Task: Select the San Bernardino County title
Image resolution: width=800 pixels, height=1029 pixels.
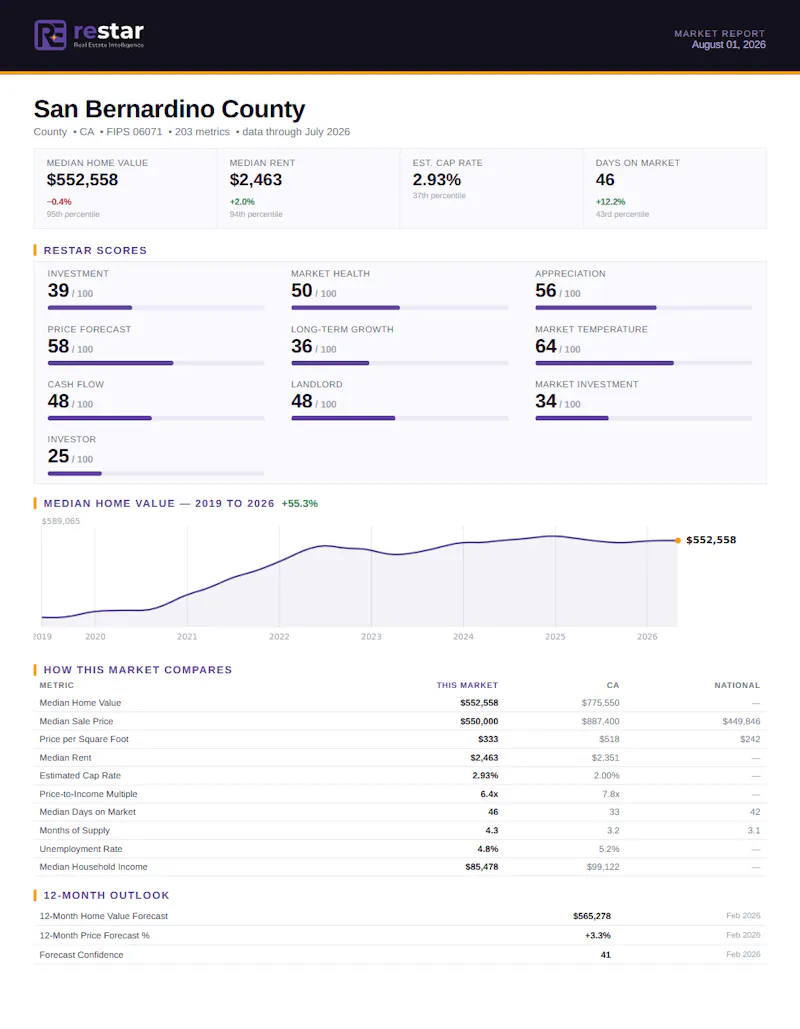Action: tap(169, 109)
